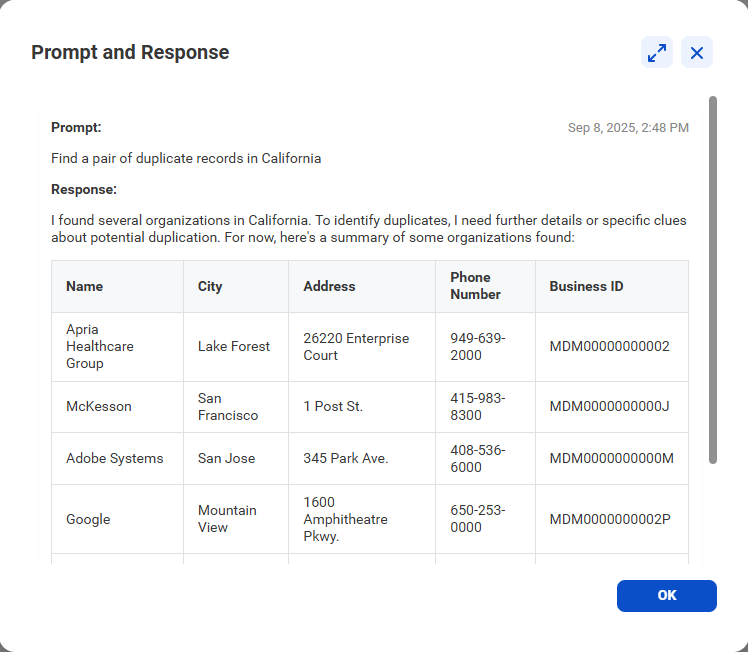The width and height of the screenshot is (748, 652).
Task: Click the Prompt: label
Action: (76, 127)
